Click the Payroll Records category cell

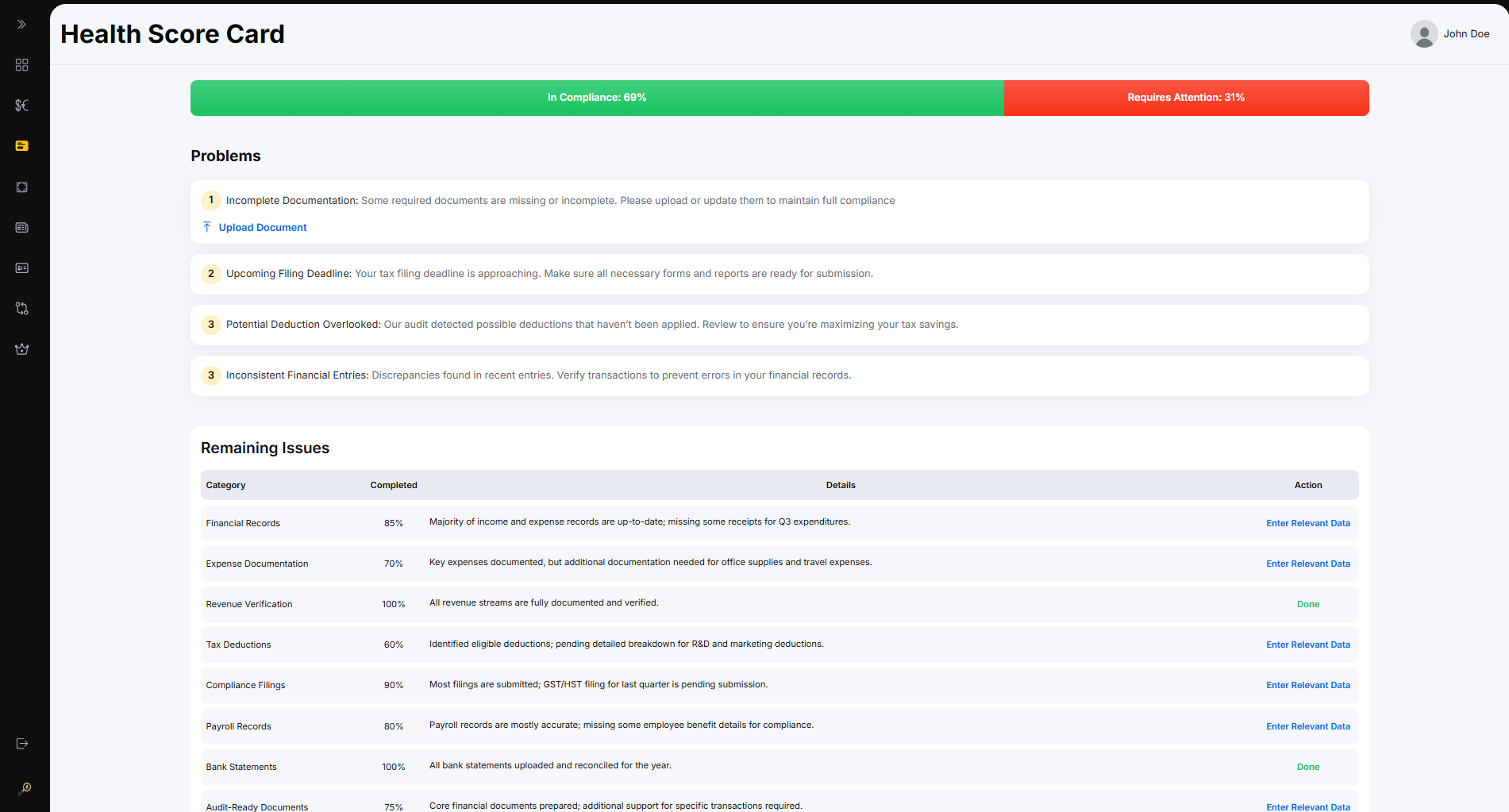pyautogui.click(x=238, y=726)
